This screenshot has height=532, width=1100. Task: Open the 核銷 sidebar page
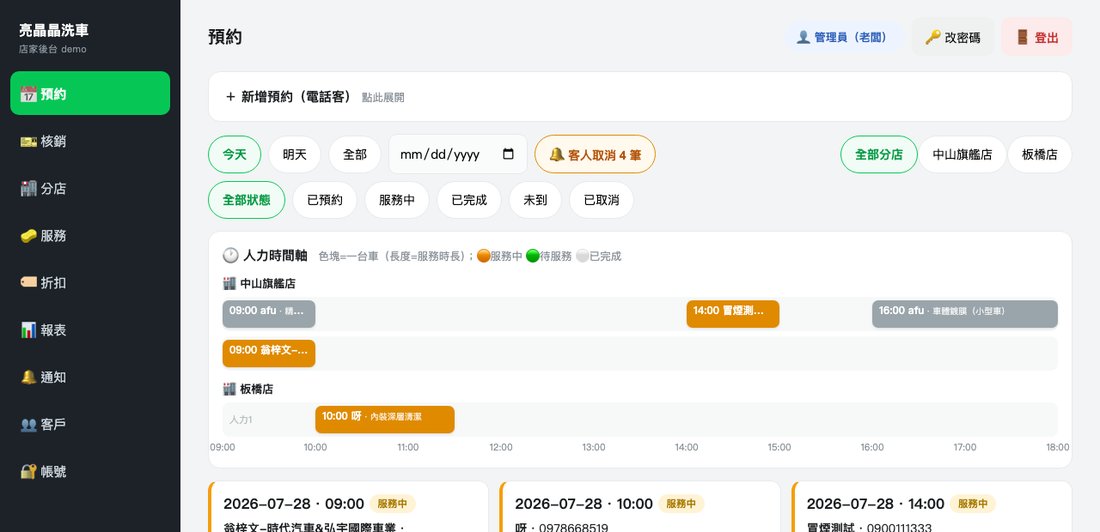tap(90, 141)
